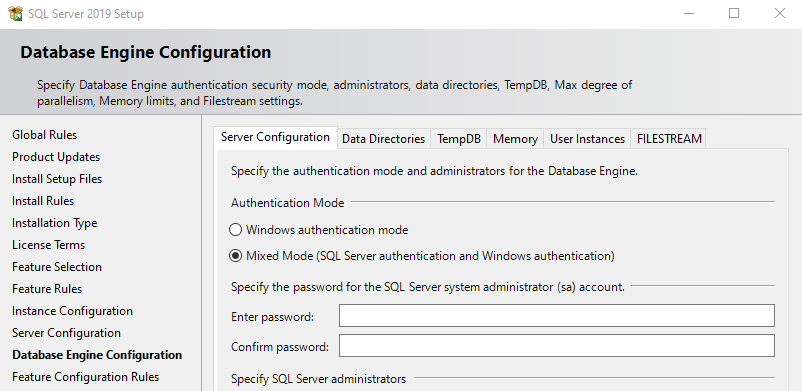This screenshot has width=802, height=391.
Task: Open the FILESTREAM tab
Action: pos(669,139)
